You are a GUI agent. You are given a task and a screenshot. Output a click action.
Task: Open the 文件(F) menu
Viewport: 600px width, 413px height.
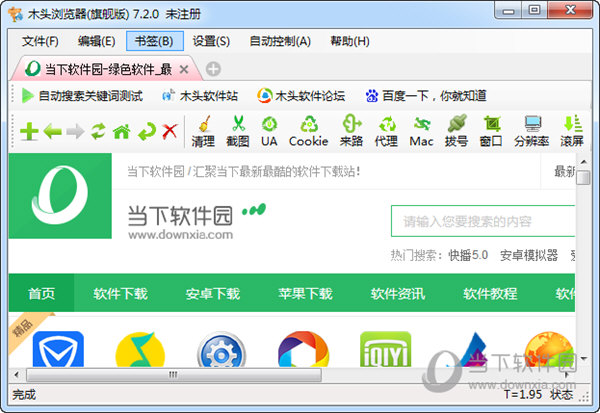40,41
